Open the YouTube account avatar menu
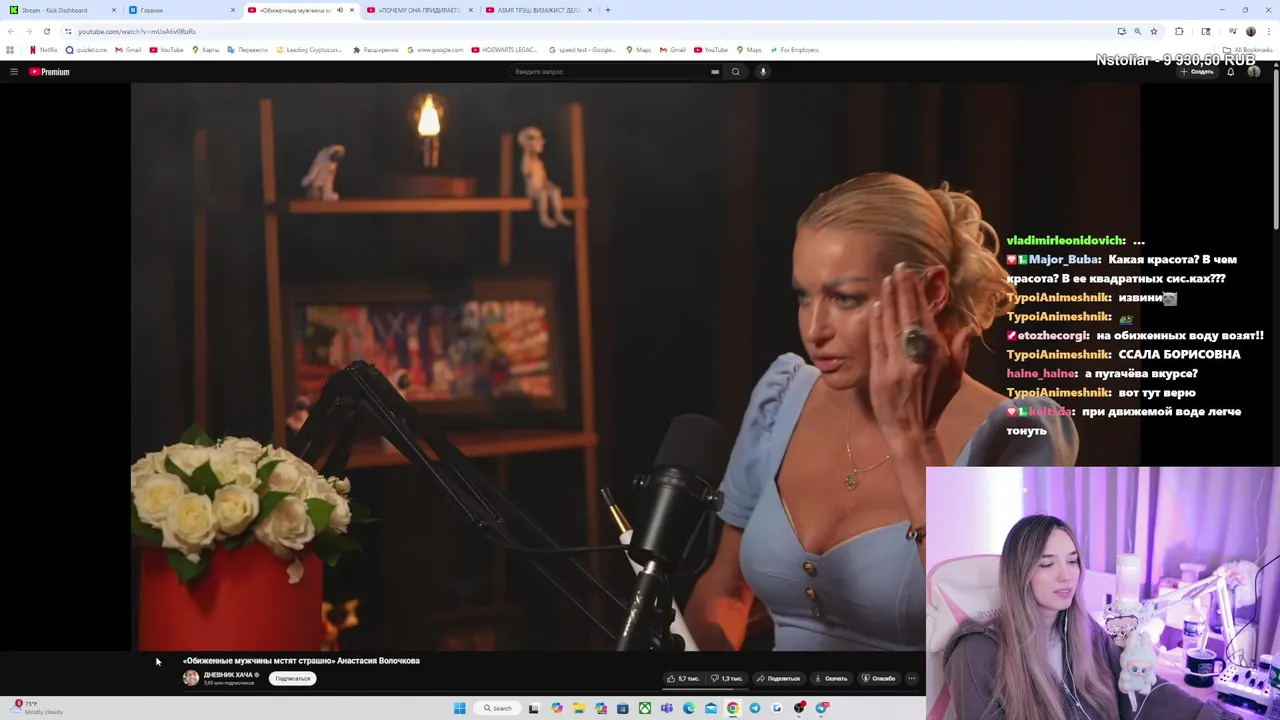The image size is (1280, 720). tap(1254, 72)
